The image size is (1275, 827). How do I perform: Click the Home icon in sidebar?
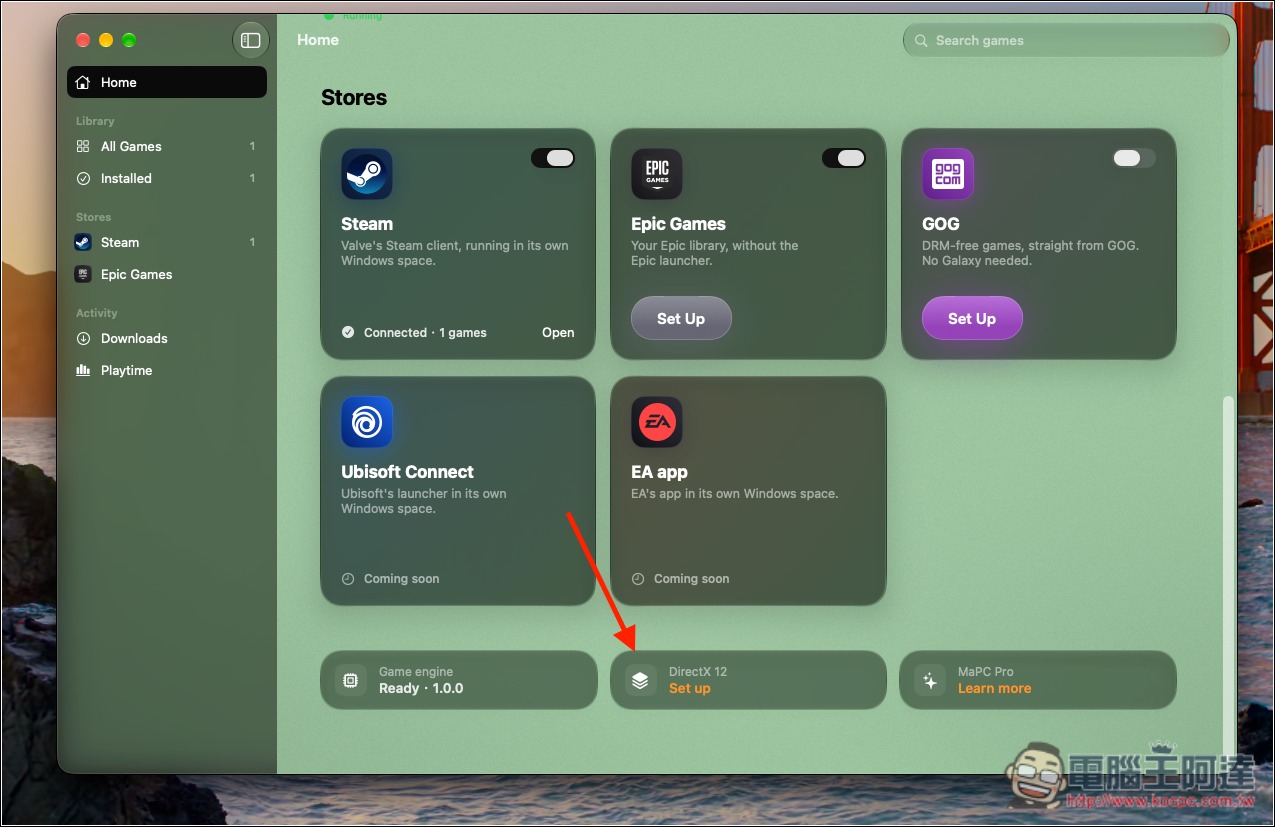tap(83, 83)
